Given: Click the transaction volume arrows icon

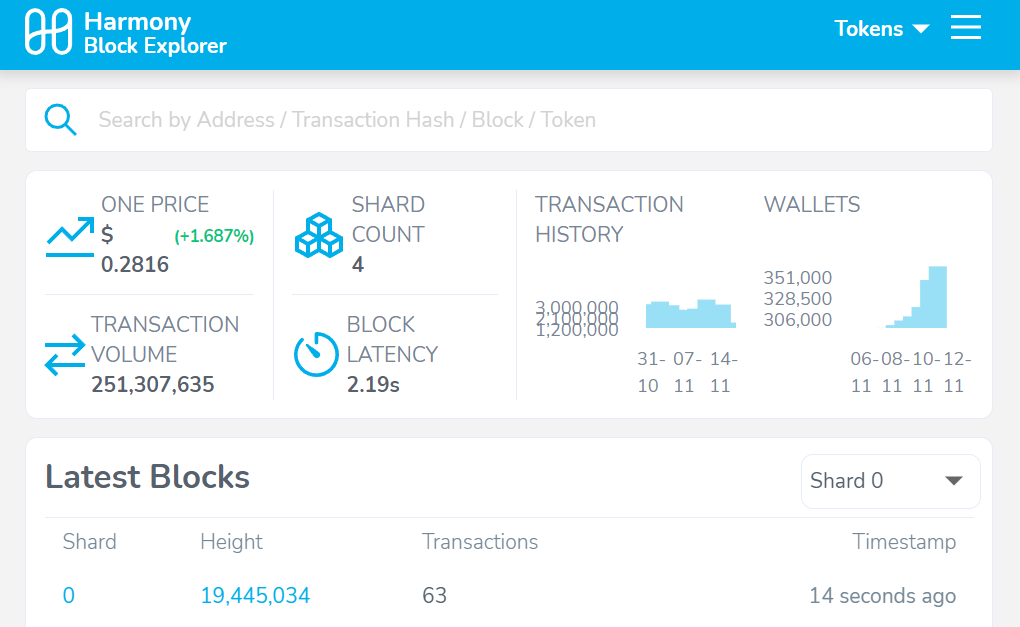Looking at the screenshot, I should (x=65, y=354).
